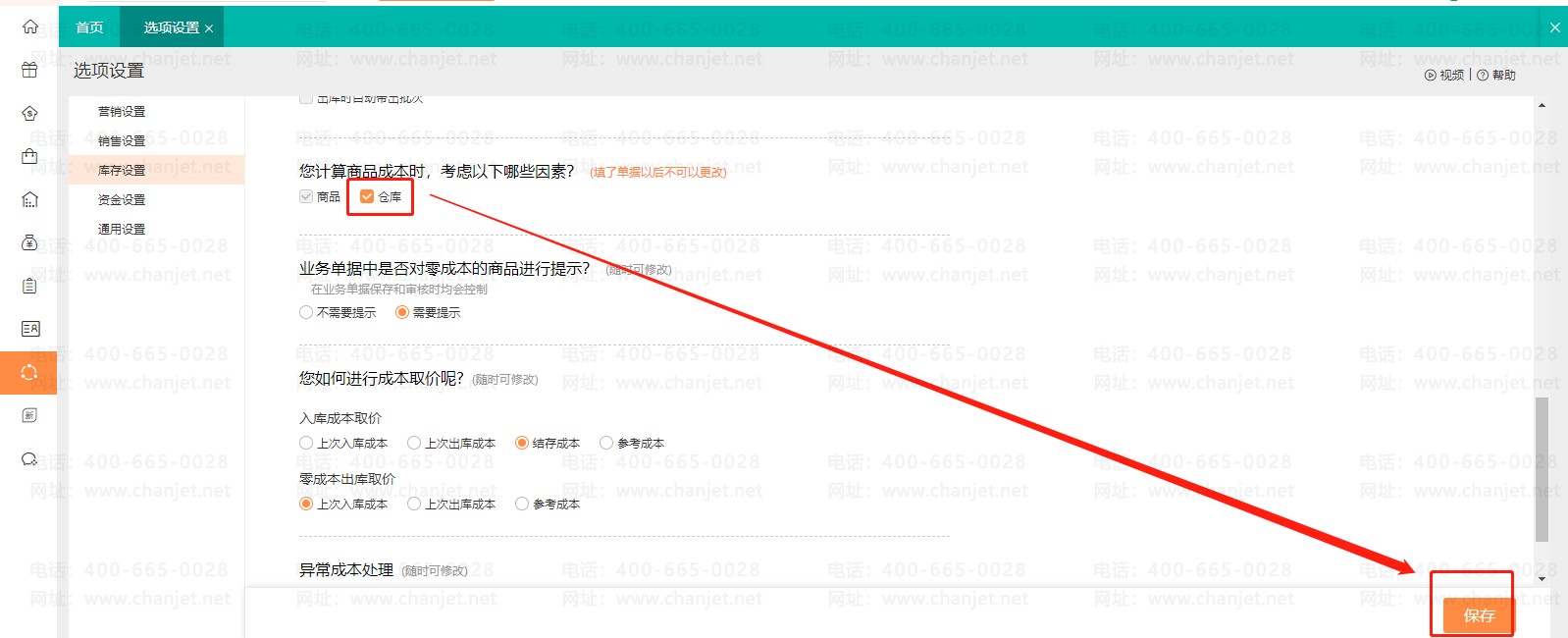Click the 入库成本取价 label
Screen dimensions: 1568x638
coord(340,418)
